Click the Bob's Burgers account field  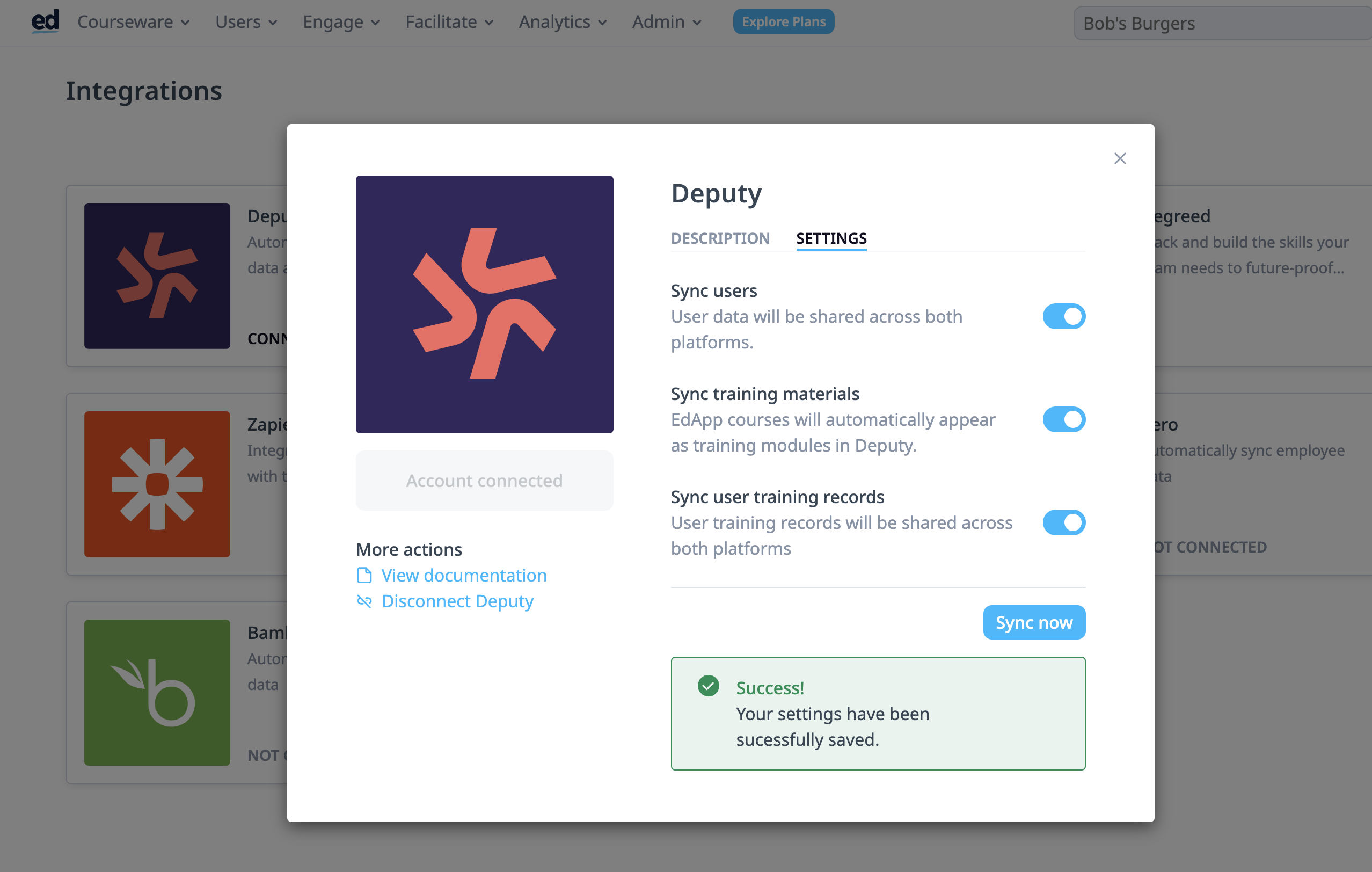[x=1222, y=24]
